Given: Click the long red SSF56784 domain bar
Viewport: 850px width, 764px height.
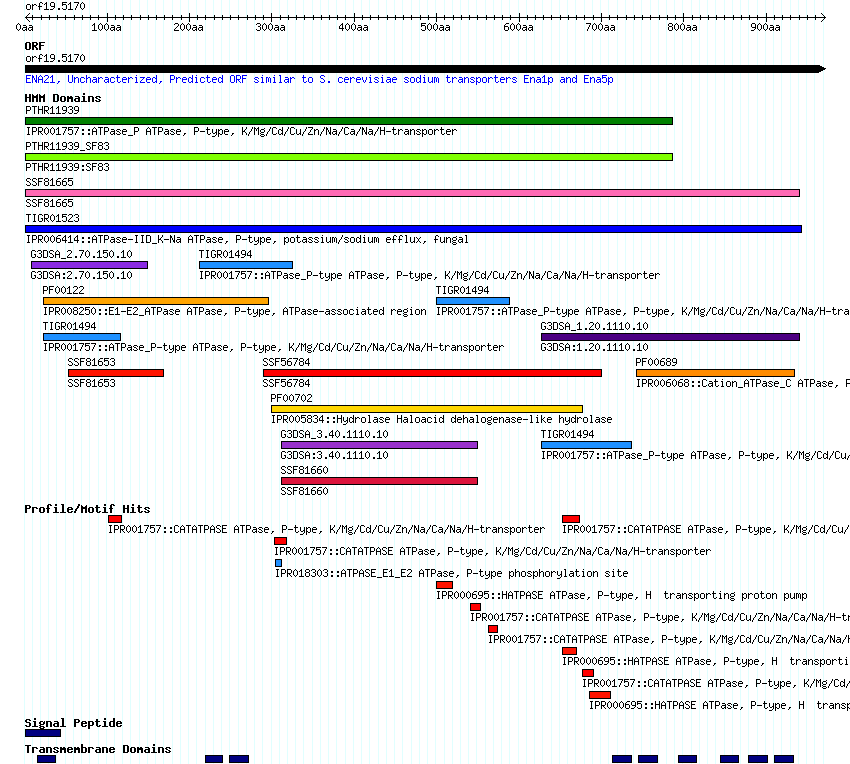Looking at the screenshot, I should point(432,373).
